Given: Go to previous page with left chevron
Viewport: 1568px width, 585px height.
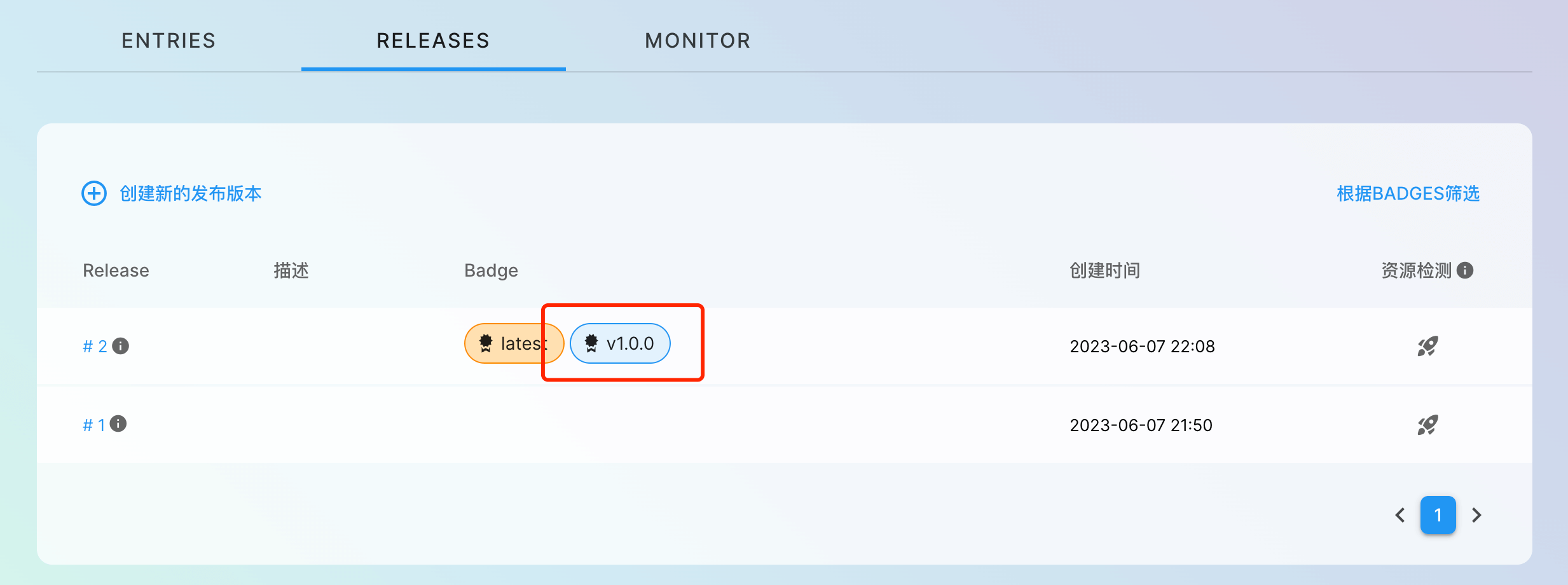Looking at the screenshot, I should point(1400,515).
